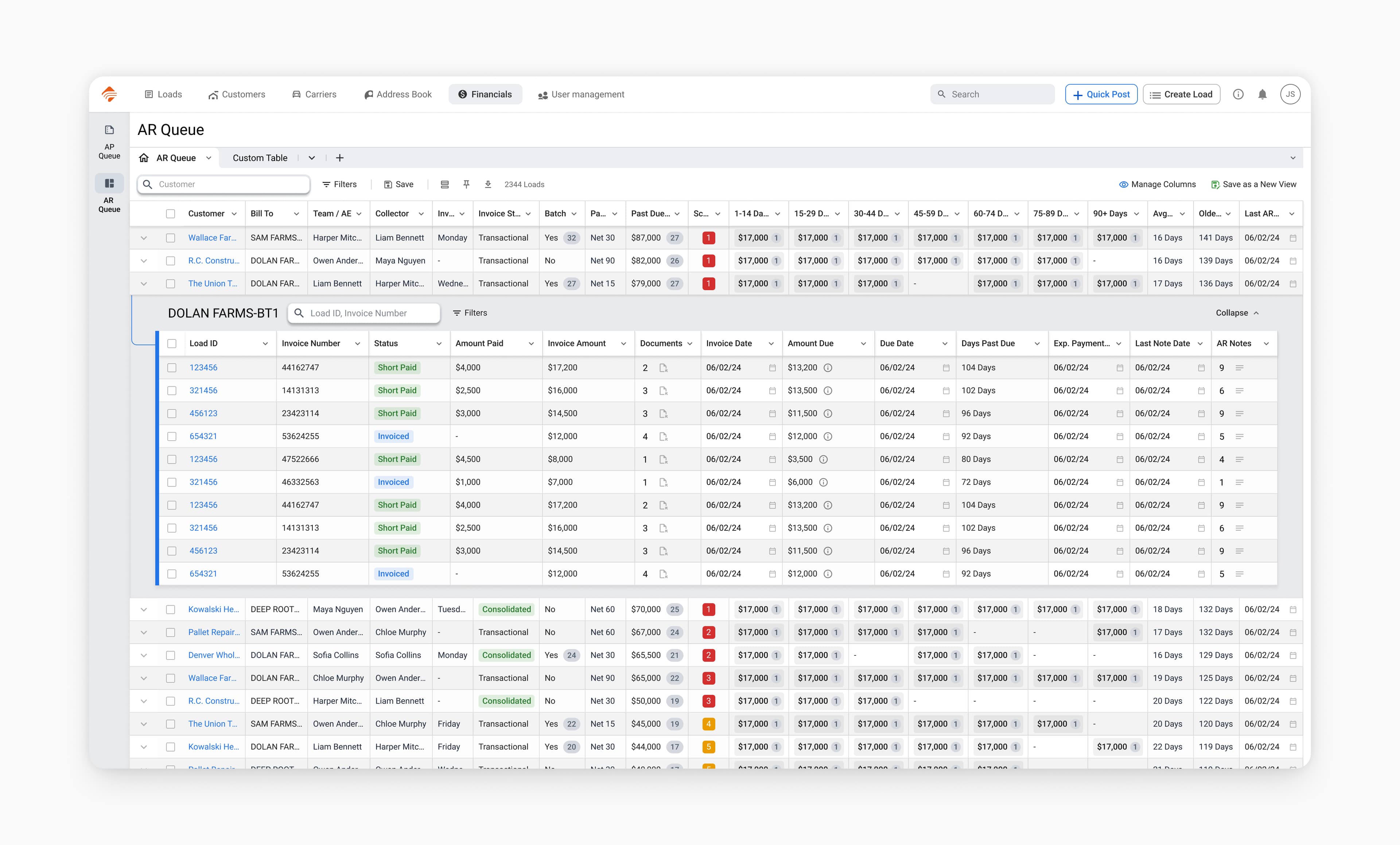Go to Address Book in top navigation
The width and height of the screenshot is (1400, 845).
(x=398, y=94)
